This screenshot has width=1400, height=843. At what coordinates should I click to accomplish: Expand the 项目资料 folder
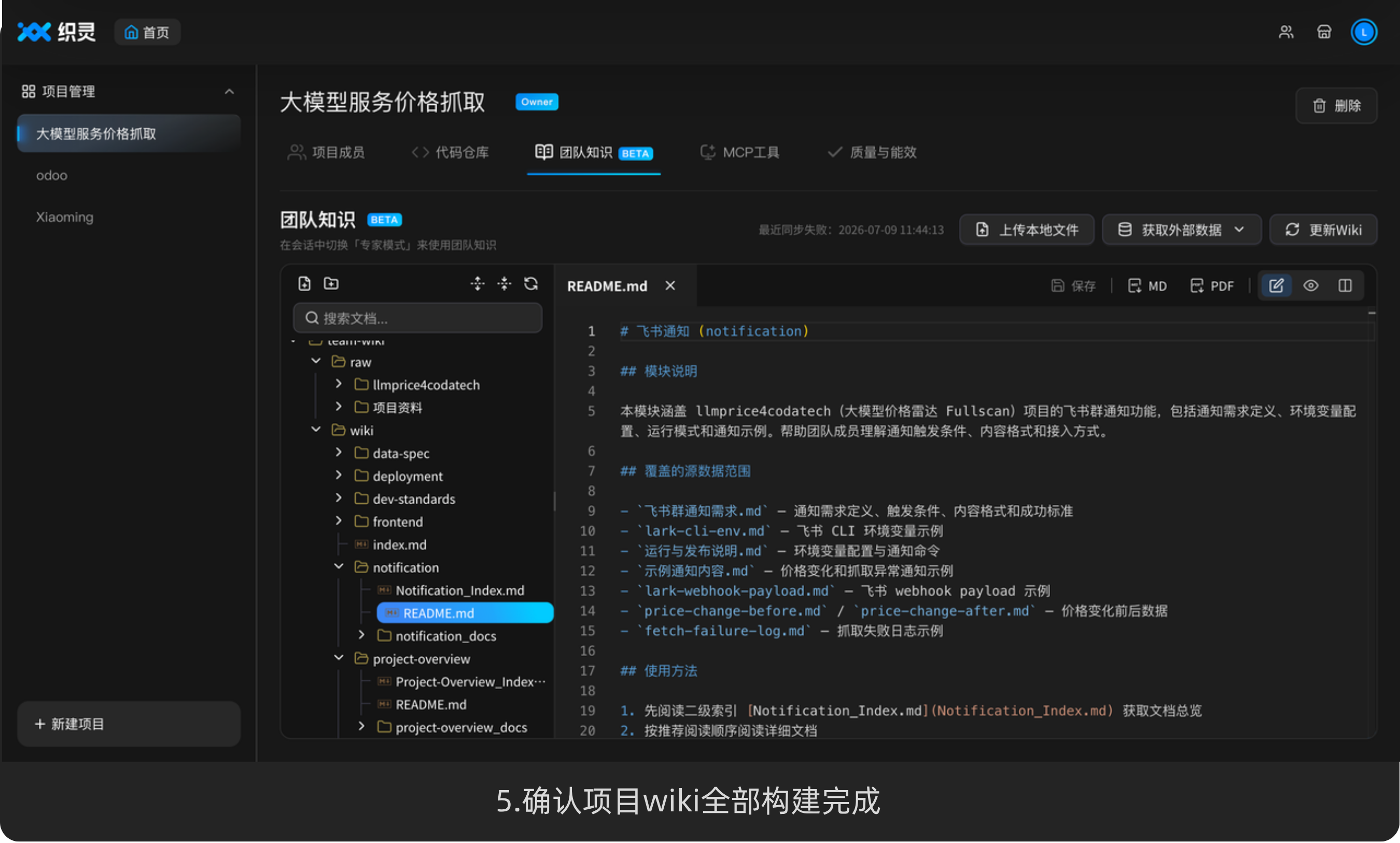(339, 407)
